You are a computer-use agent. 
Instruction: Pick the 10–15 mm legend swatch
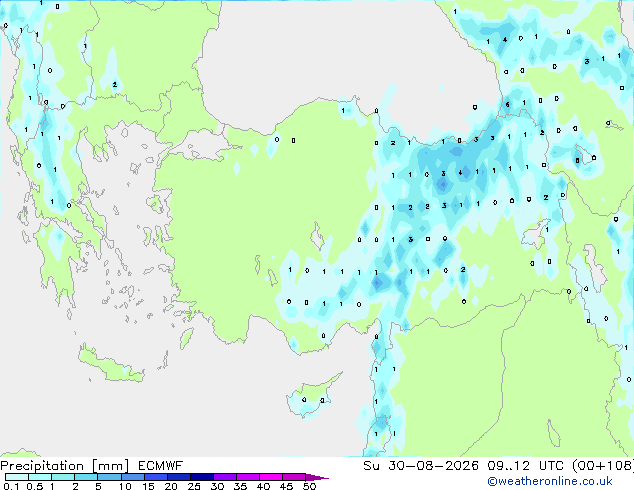tap(132, 477)
